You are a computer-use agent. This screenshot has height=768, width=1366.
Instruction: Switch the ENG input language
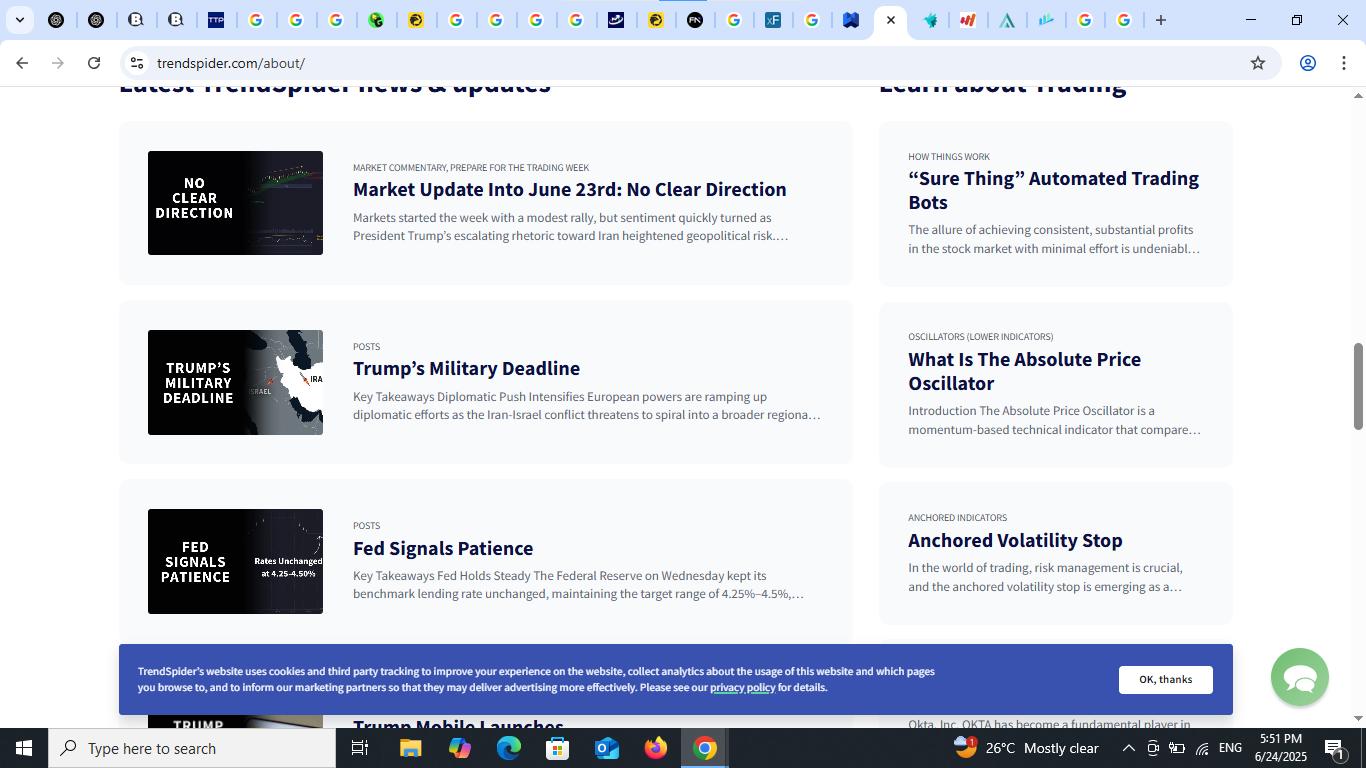click(x=1230, y=748)
